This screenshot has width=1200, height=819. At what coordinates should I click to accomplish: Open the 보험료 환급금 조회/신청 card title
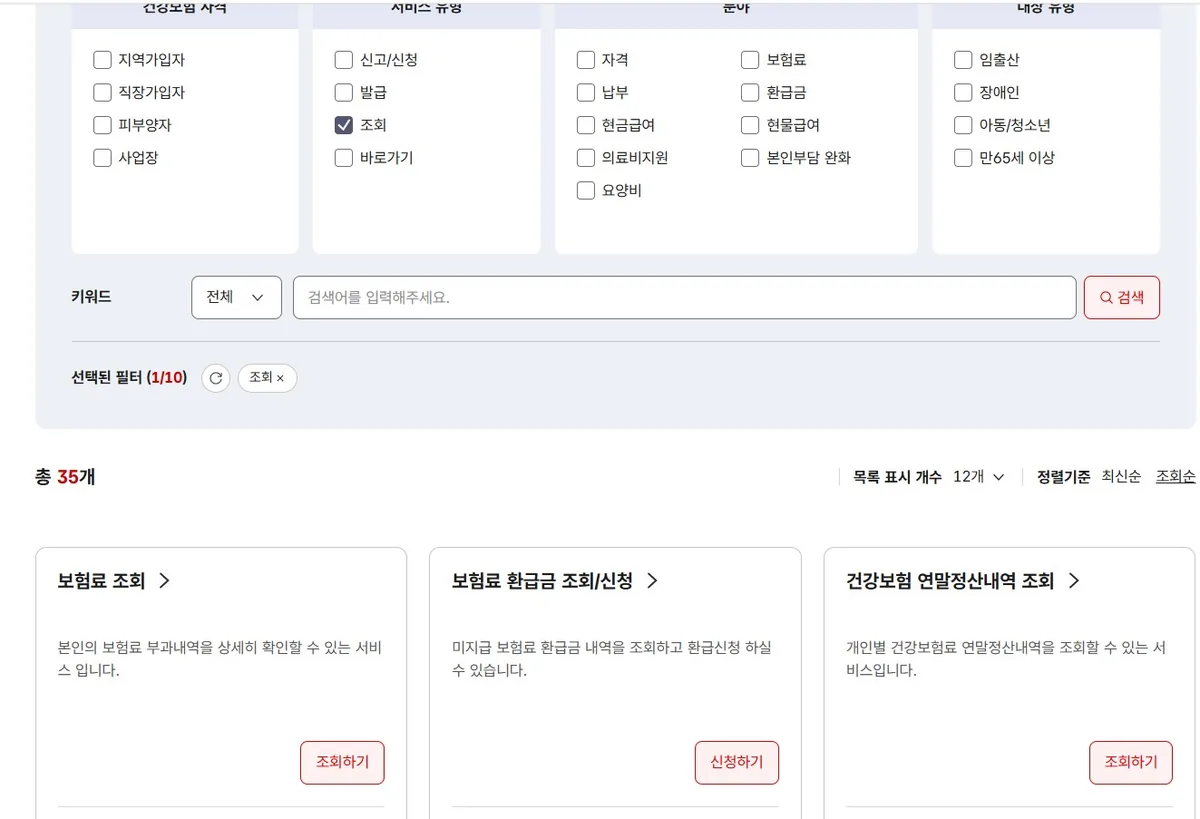(542, 581)
